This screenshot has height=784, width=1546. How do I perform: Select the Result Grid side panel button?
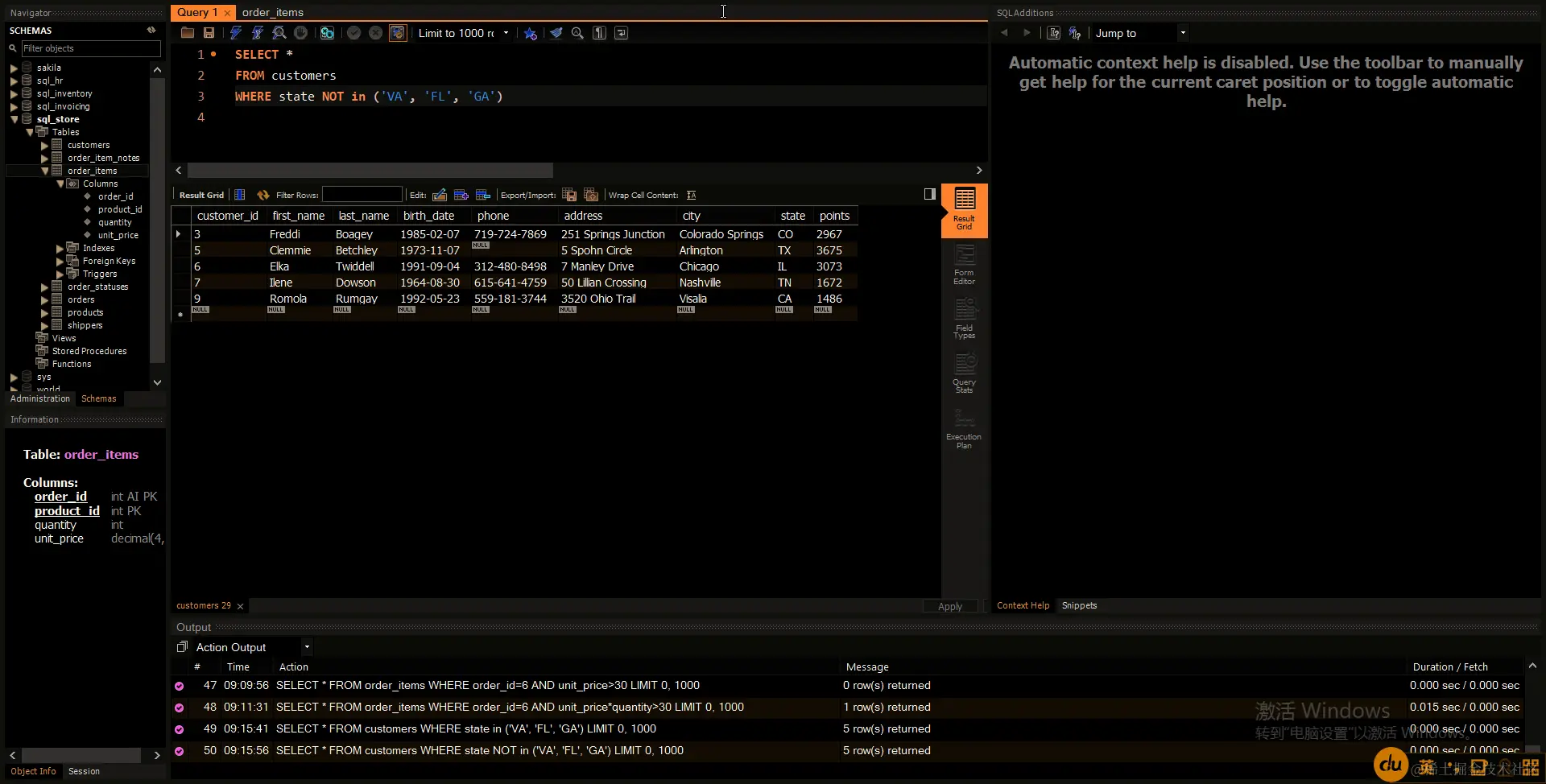coord(964,209)
